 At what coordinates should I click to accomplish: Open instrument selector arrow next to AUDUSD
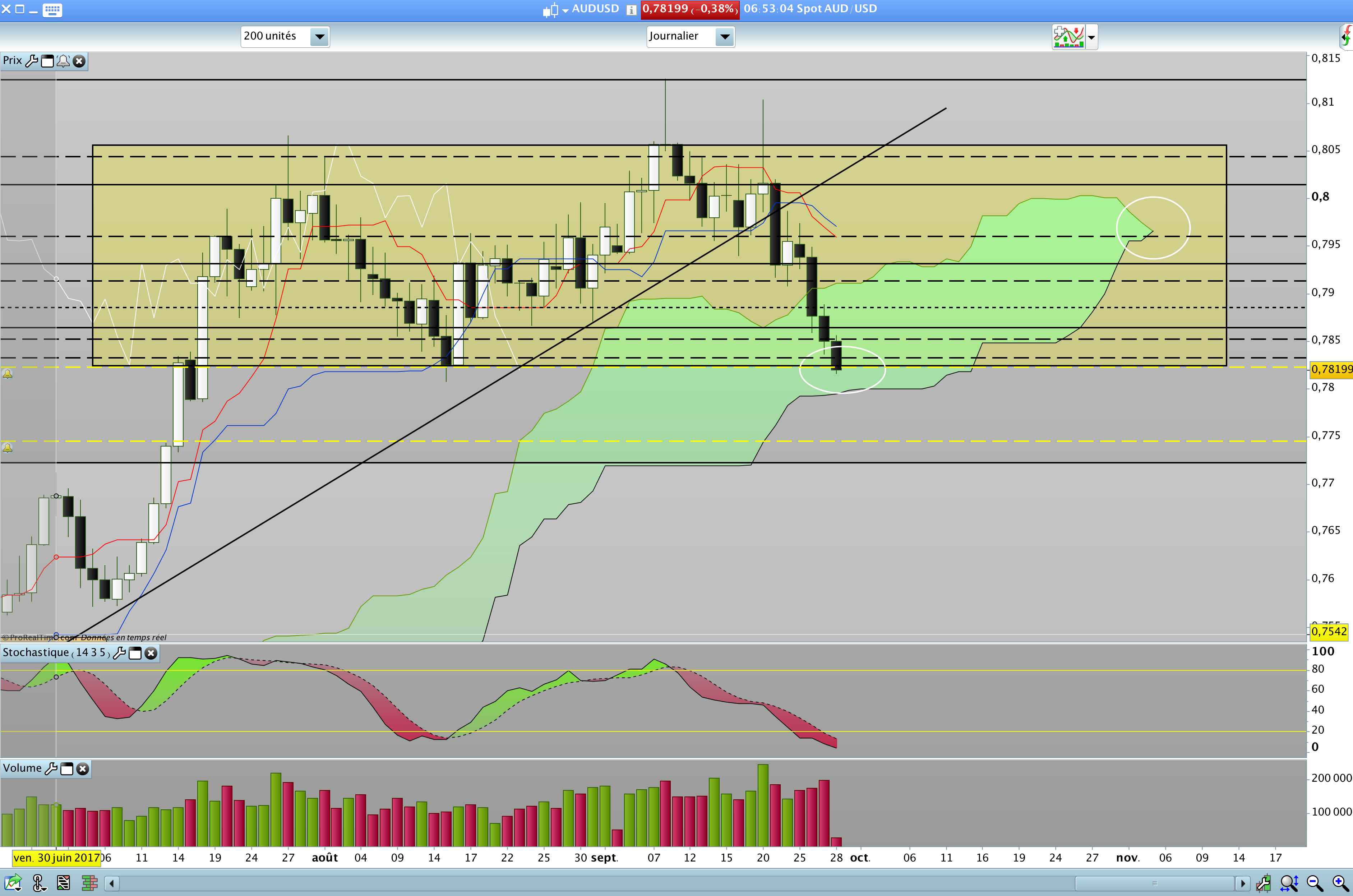pos(565,10)
